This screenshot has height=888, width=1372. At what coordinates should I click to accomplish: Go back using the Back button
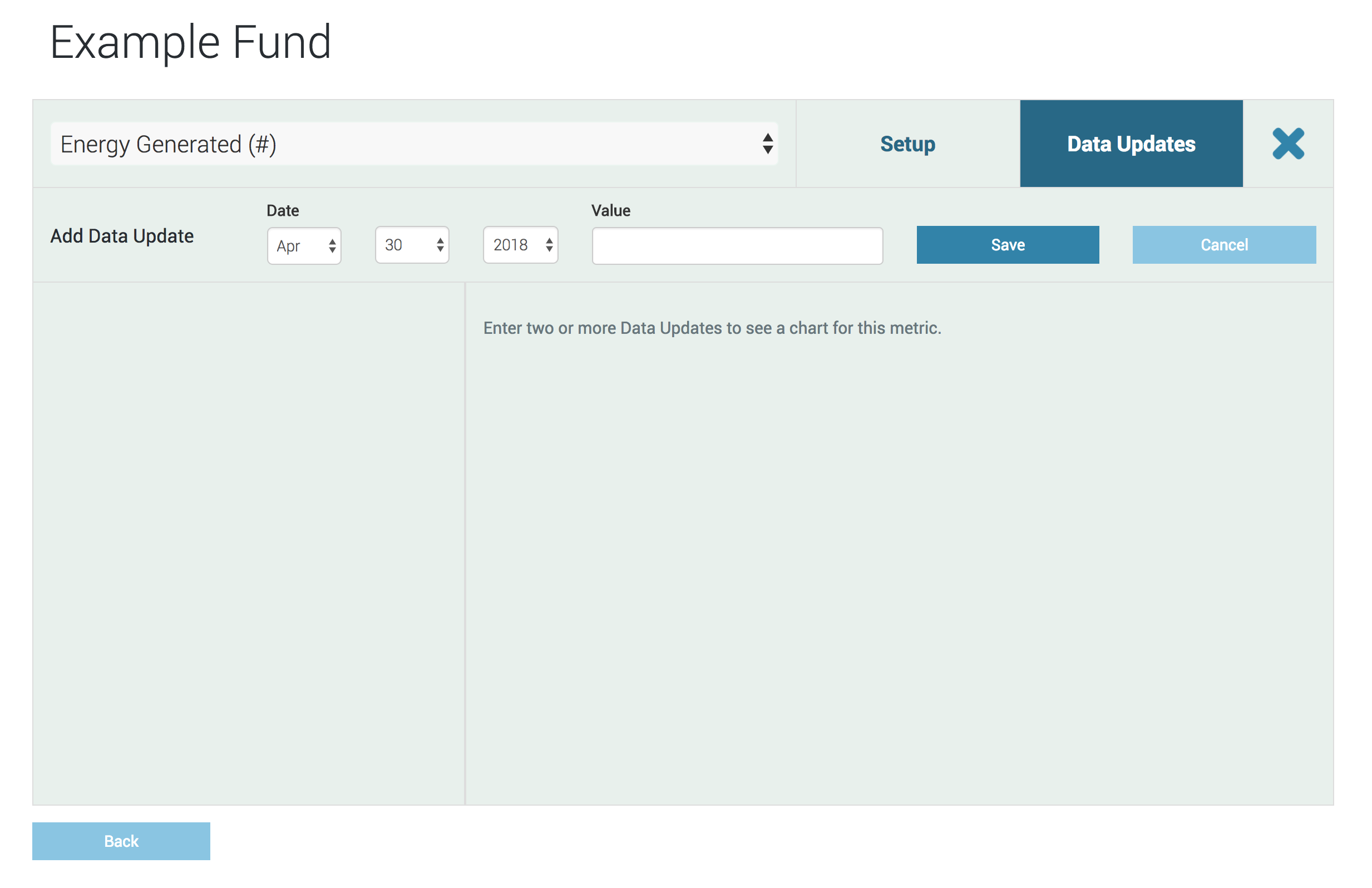tap(121, 841)
